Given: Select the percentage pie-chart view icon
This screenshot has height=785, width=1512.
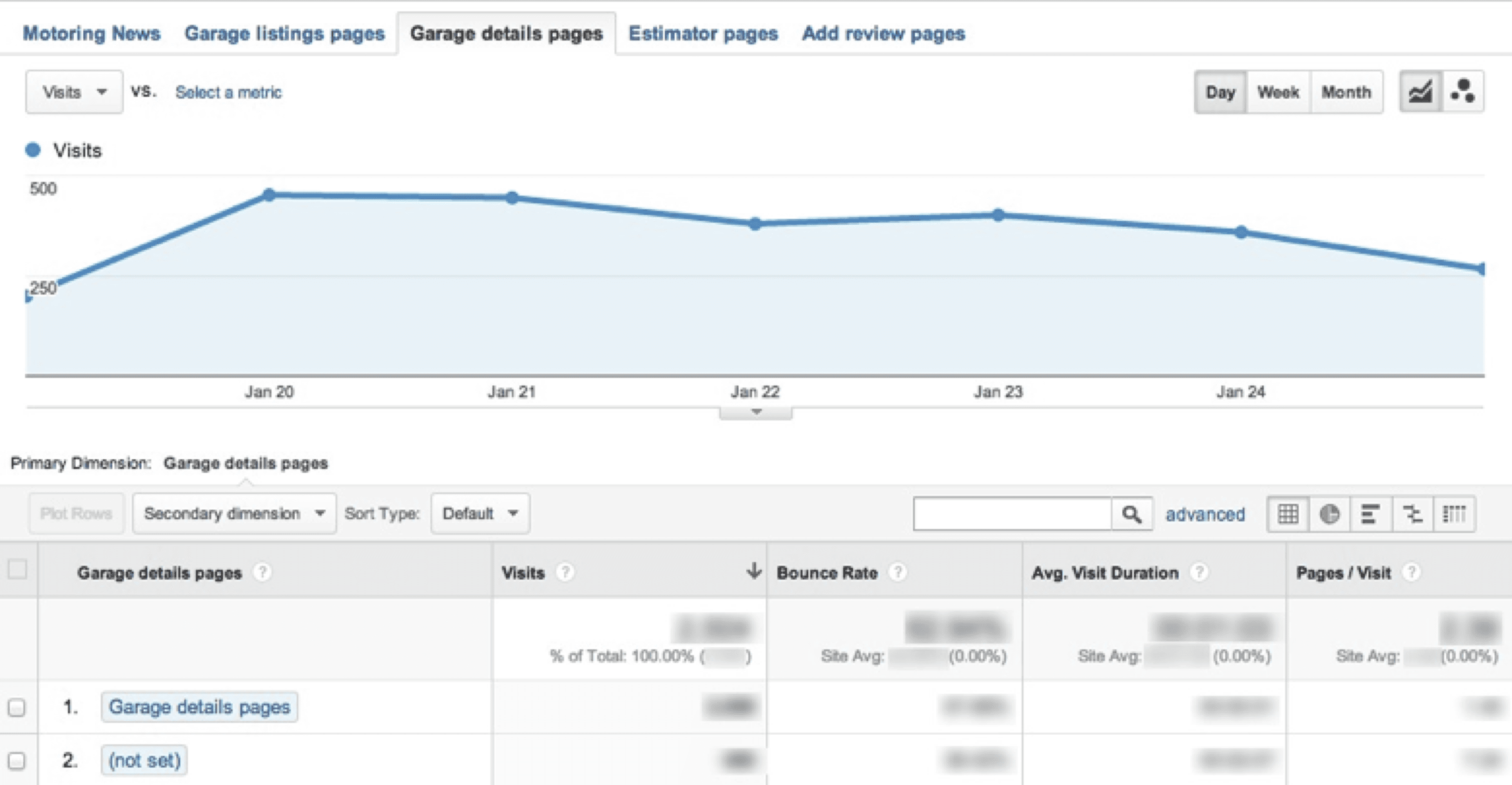Looking at the screenshot, I should pos(1330,514).
